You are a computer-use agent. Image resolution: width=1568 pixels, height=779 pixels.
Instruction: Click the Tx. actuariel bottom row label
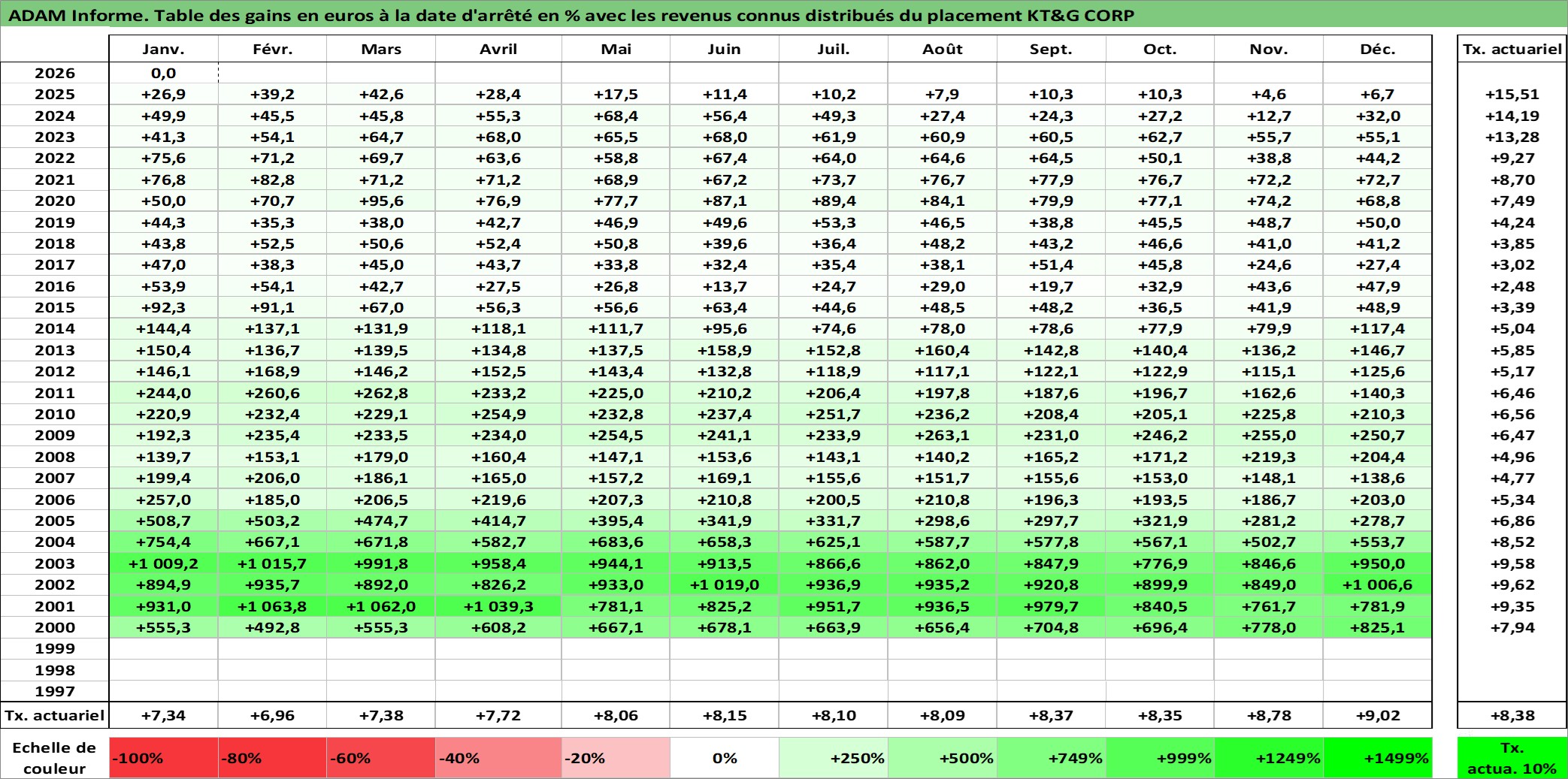click(x=55, y=715)
